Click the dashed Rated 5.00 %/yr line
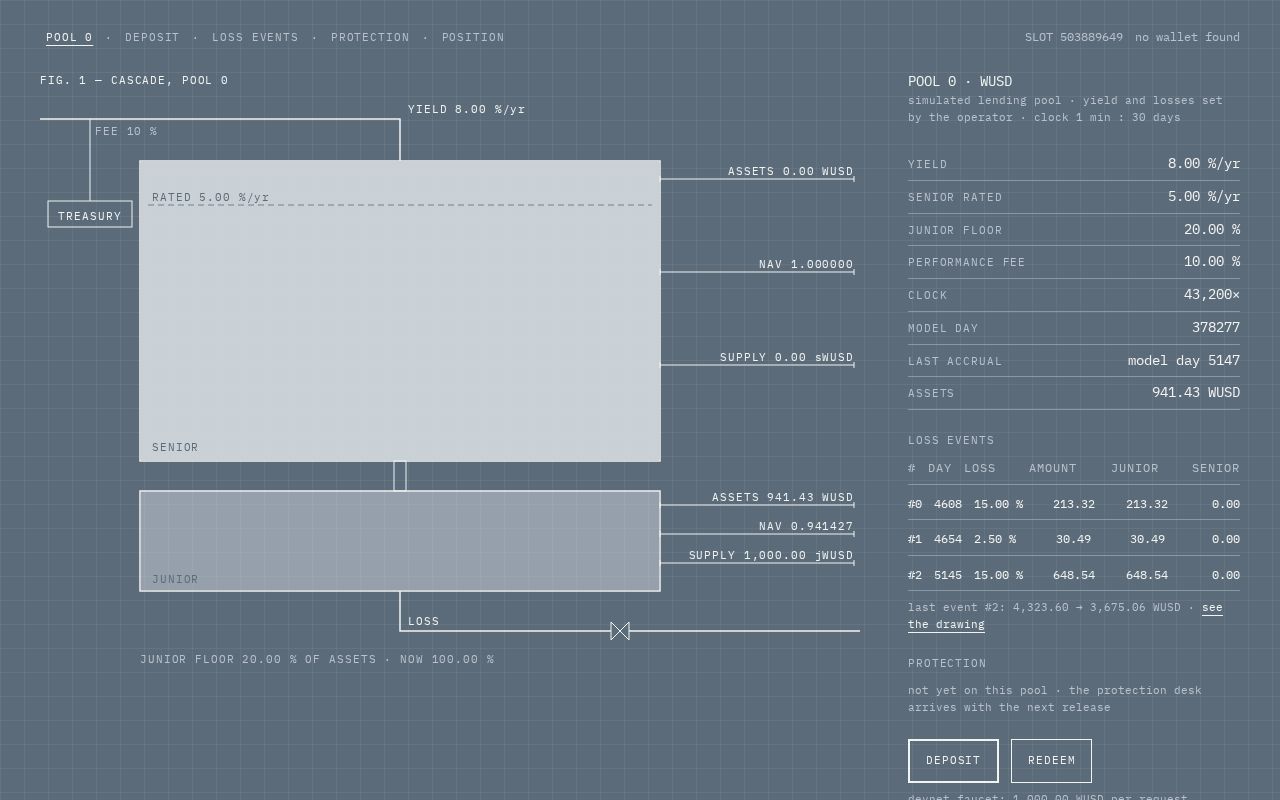This screenshot has width=1280, height=800. [x=400, y=205]
